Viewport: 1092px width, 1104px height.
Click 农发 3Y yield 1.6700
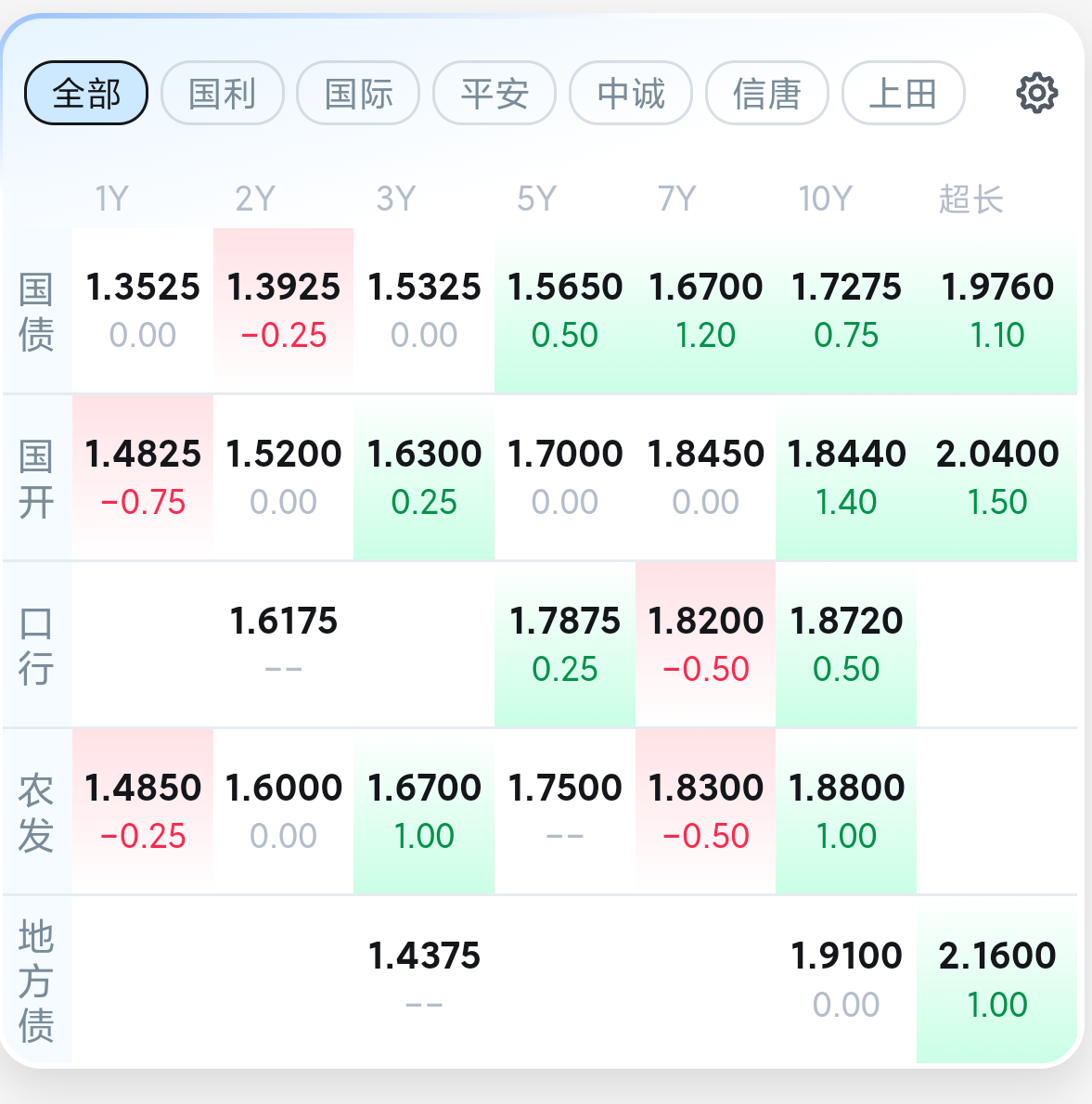pyautogui.click(x=424, y=811)
